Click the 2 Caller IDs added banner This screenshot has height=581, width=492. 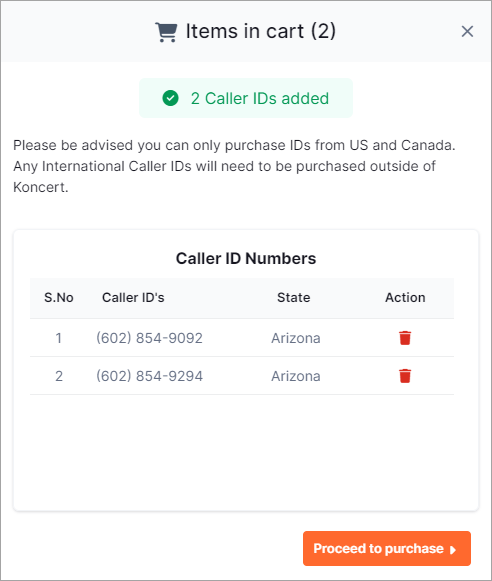(x=246, y=98)
